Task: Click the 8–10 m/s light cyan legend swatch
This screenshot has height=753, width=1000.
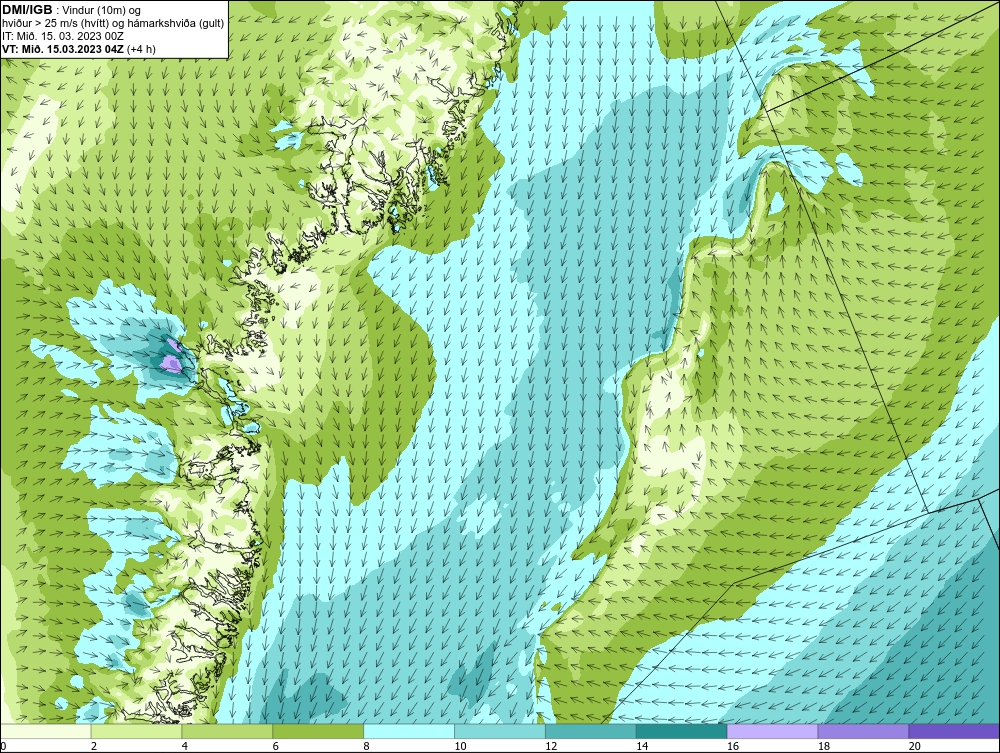Action: pos(409,731)
